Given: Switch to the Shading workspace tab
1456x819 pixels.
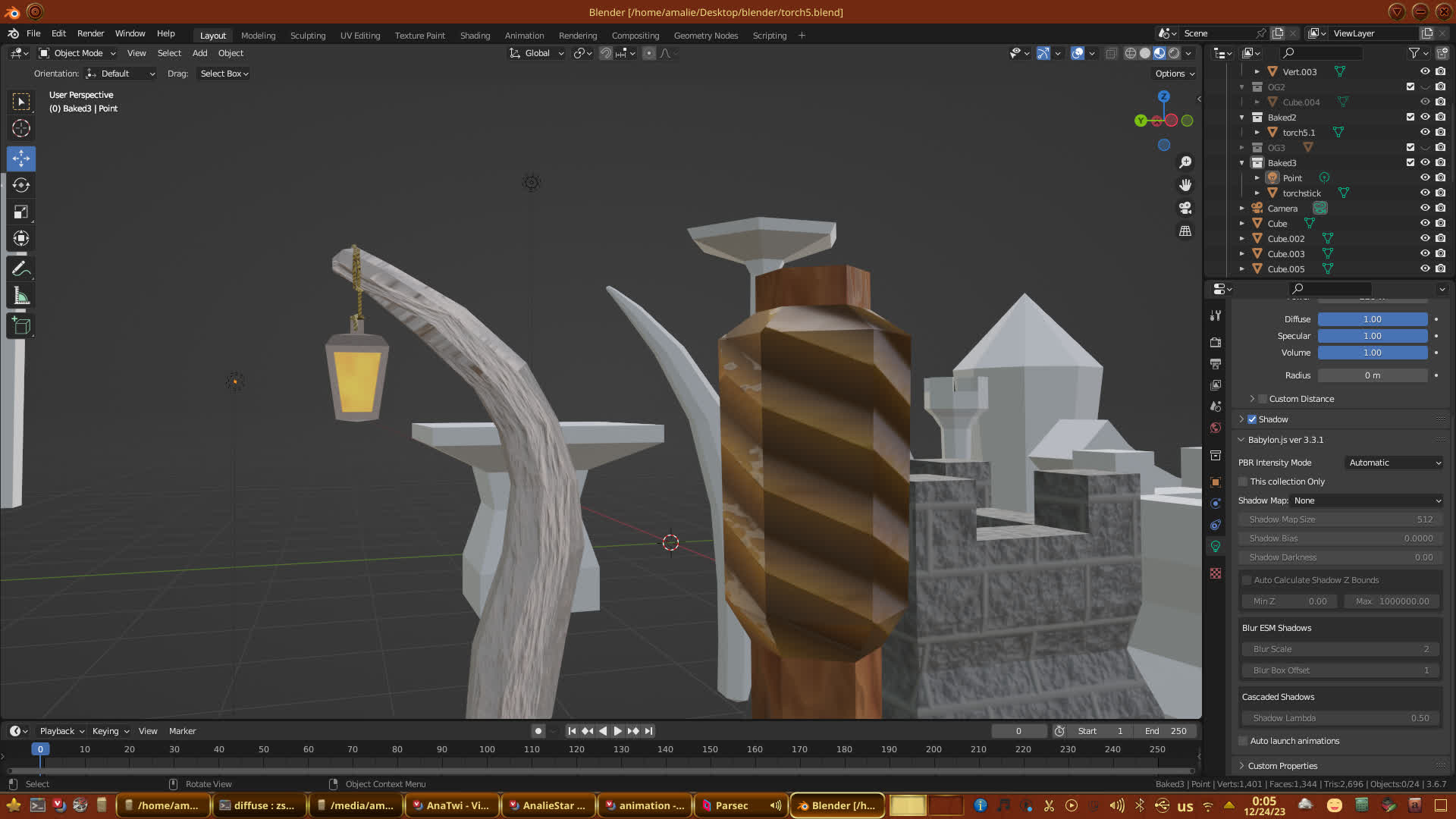Looking at the screenshot, I should point(475,36).
